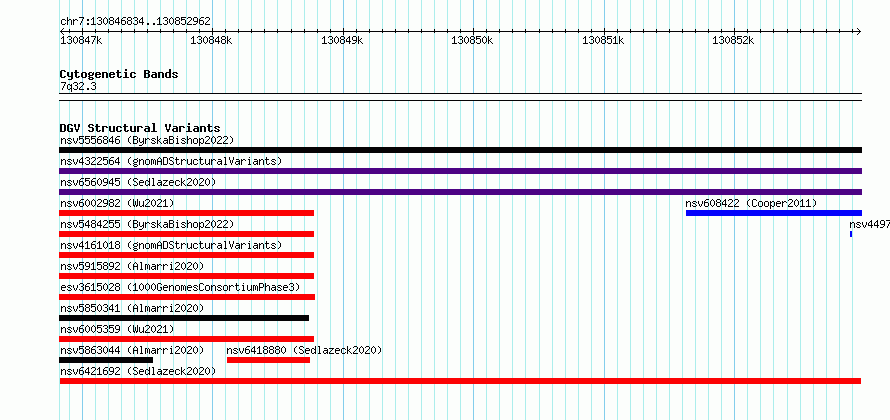Viewport: 890px width, 420px height.
Task: Click the 130850k ruler tick label
Action: pyautogui.click(x=472, y=40)
